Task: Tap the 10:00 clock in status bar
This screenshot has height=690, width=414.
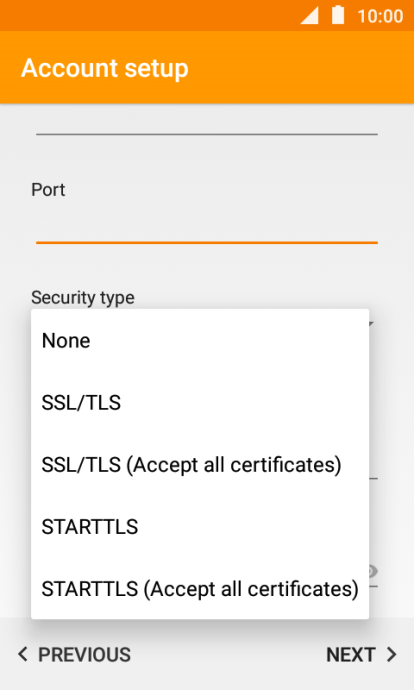Action: (x=380, y=16)
